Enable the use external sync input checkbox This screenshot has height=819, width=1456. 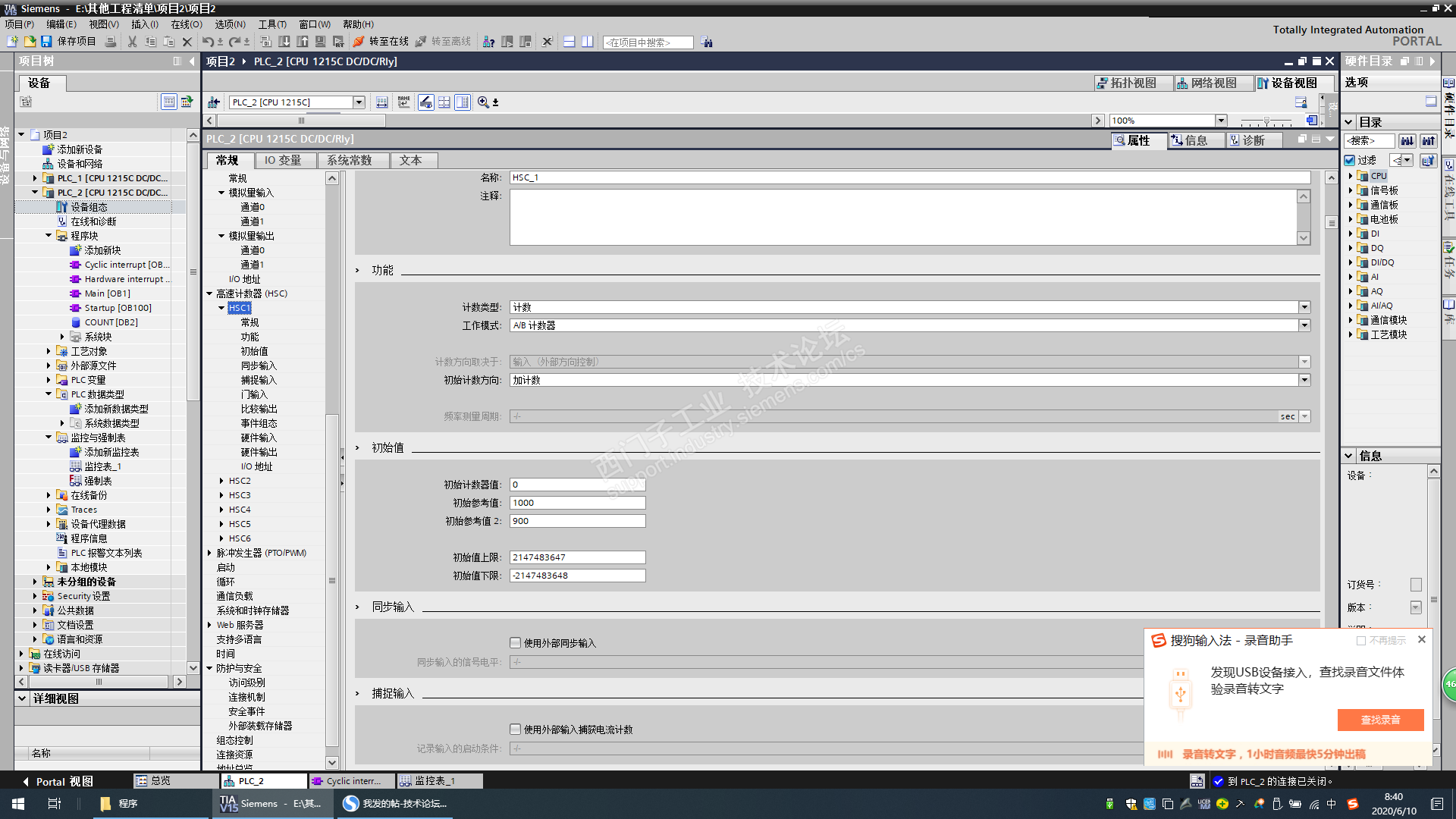tap(516, 643)
